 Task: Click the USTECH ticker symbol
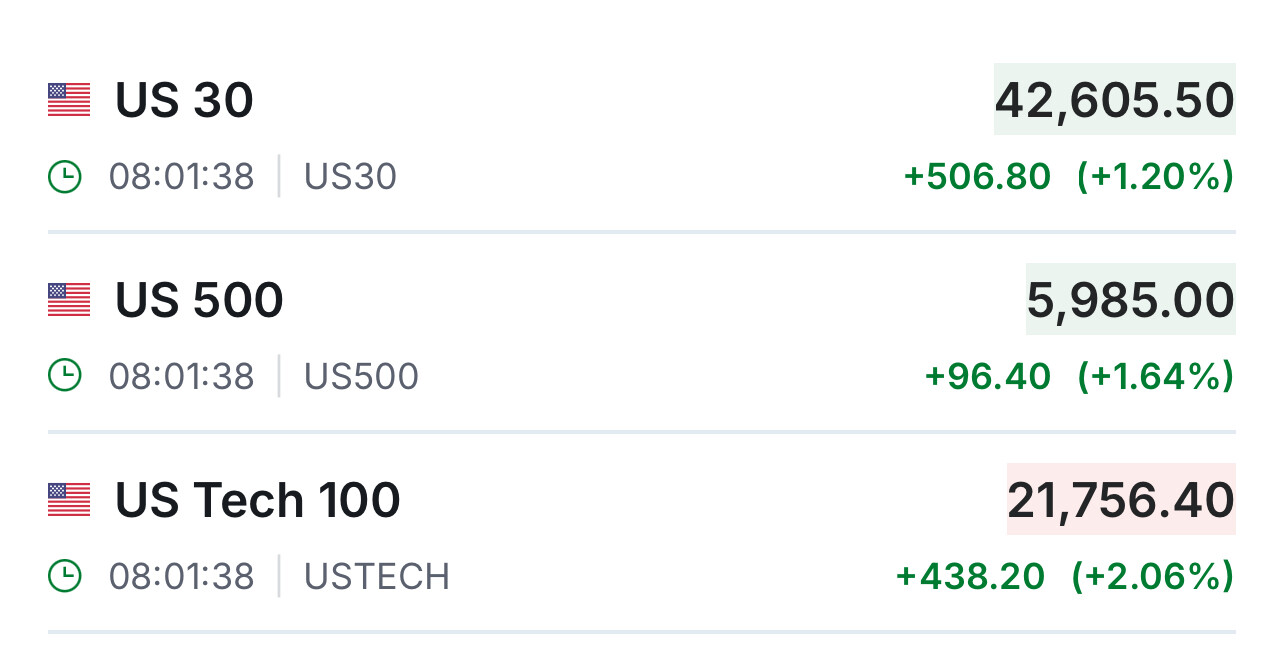376,576
